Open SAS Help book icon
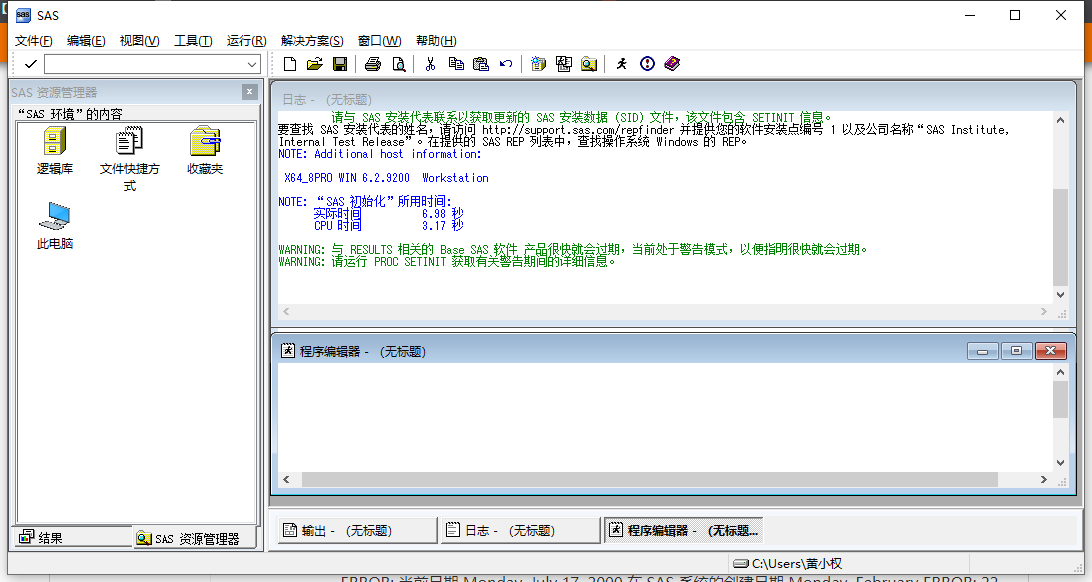The image size is (1092, 582). point(672,64)
